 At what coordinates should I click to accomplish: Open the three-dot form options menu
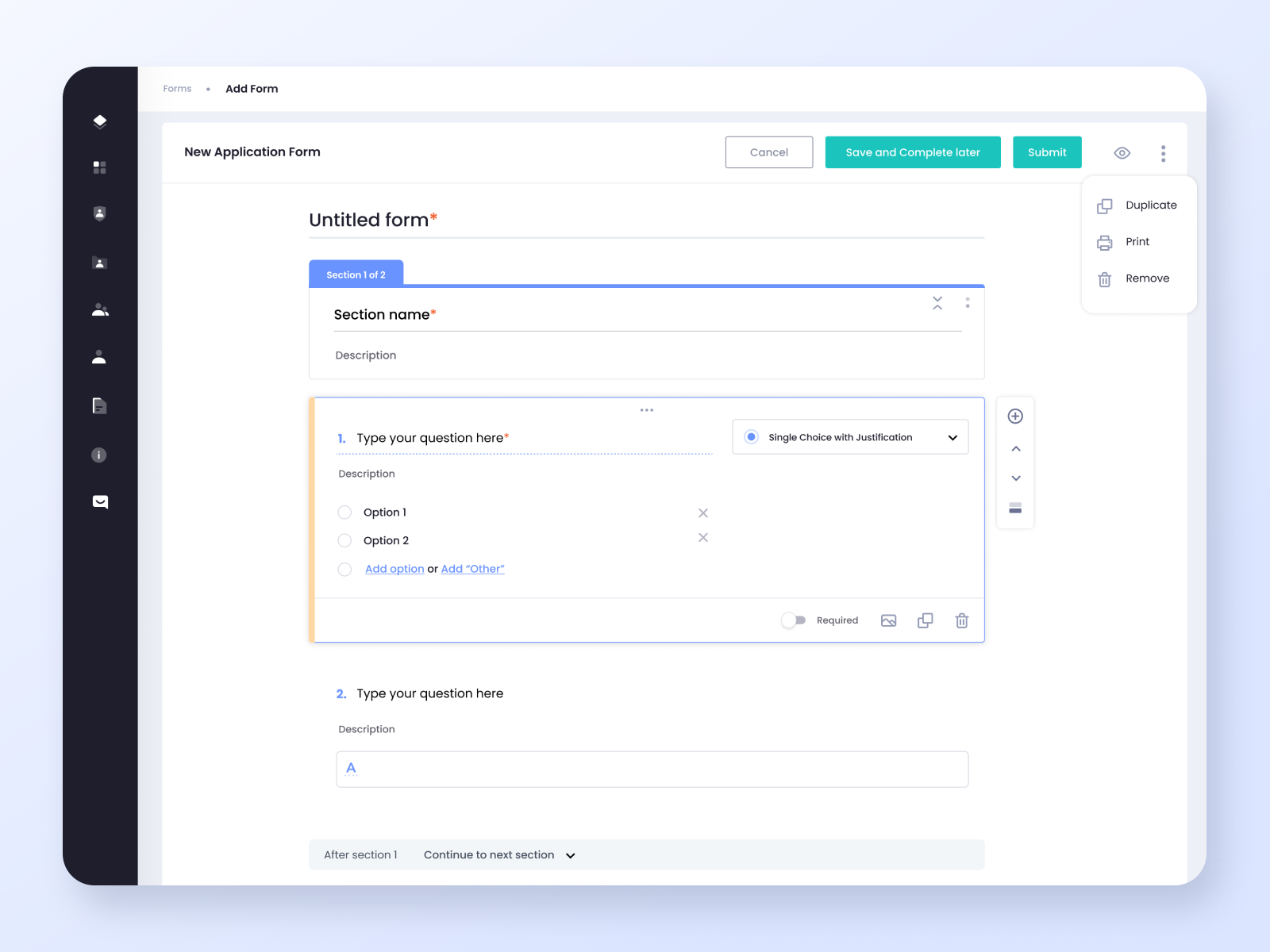(1163, 153)
